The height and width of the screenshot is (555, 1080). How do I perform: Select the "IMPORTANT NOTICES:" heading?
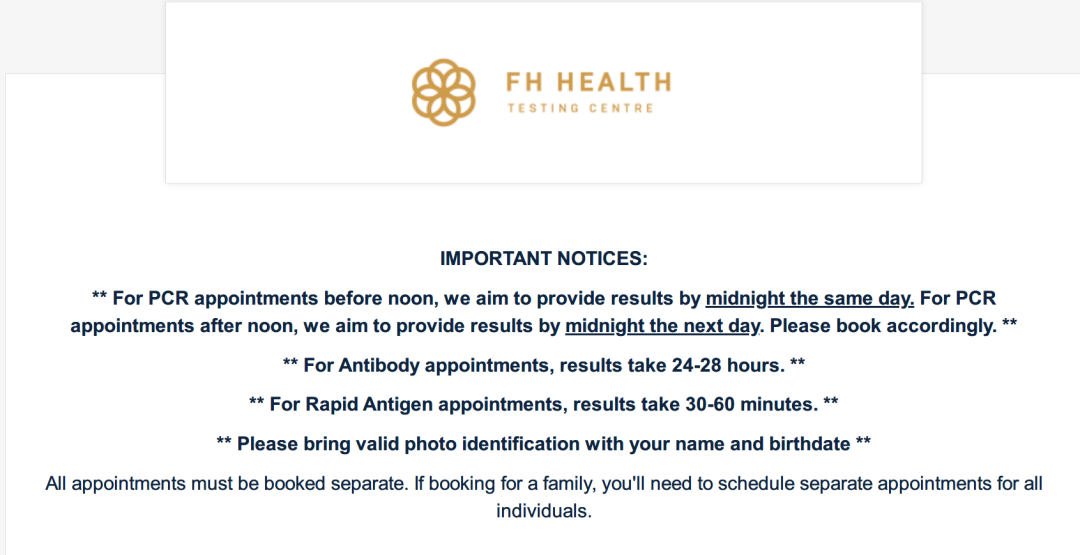click(x=544, y=258)
